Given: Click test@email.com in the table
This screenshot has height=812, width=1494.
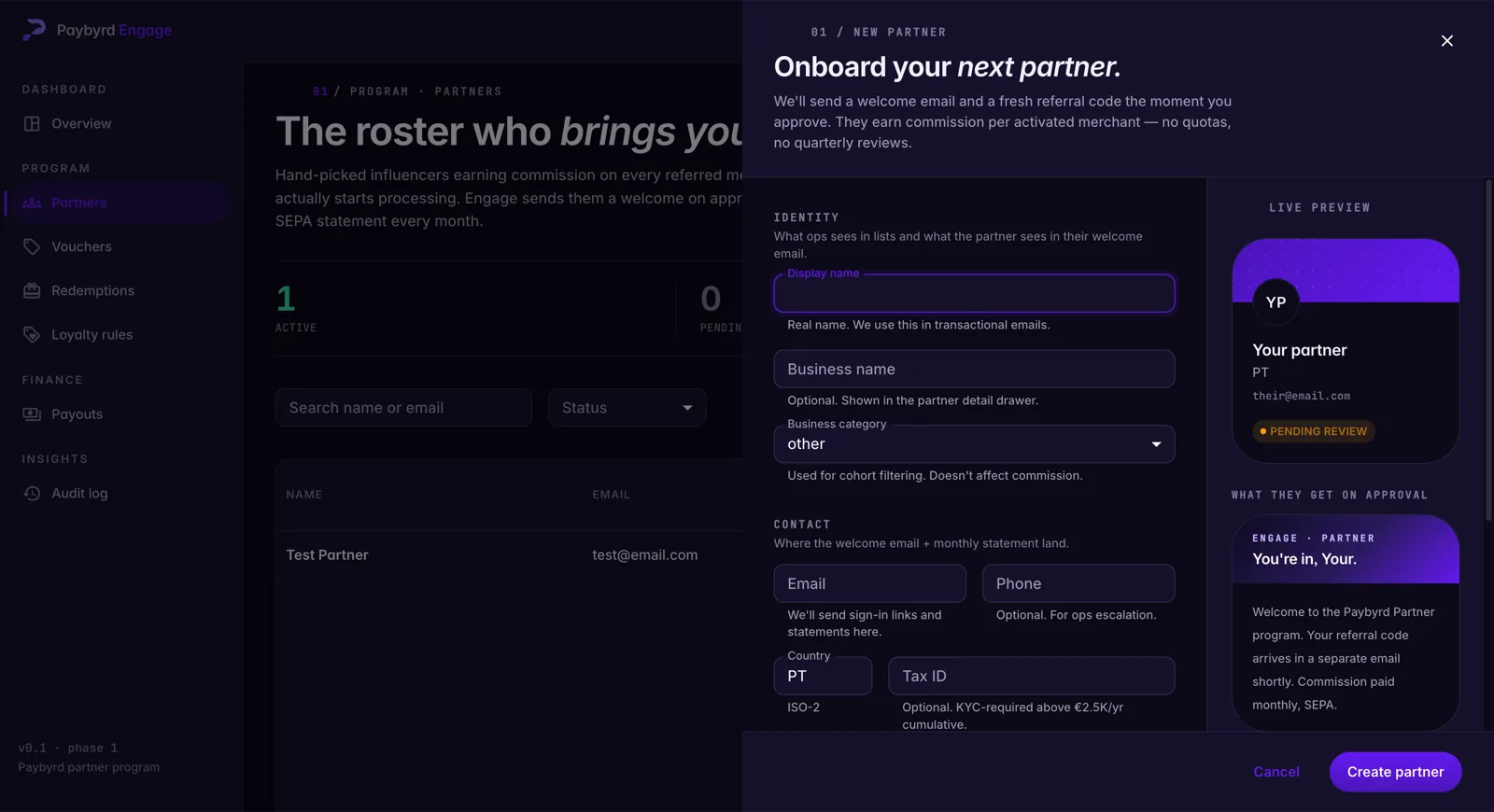Looking at the screenshot, I should (644, 555).
